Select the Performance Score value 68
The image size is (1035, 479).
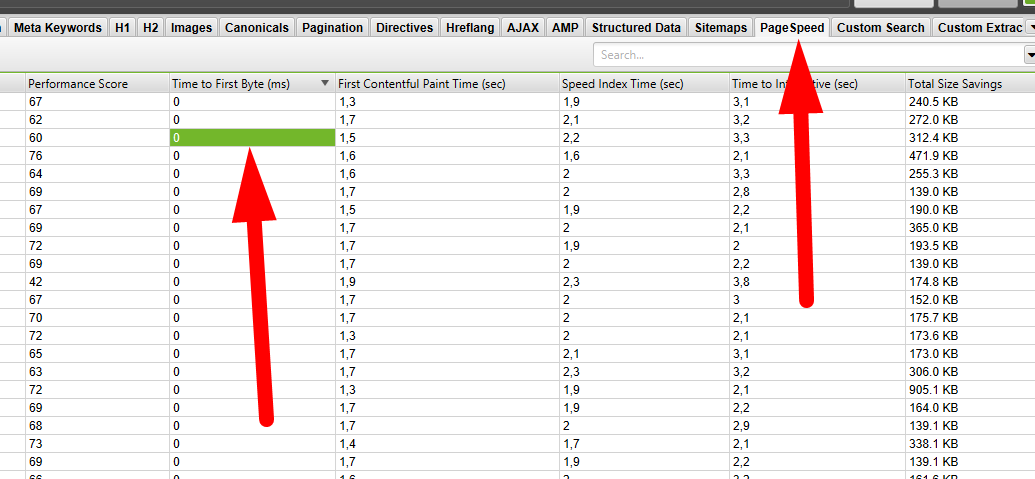[x=97, y=425]
